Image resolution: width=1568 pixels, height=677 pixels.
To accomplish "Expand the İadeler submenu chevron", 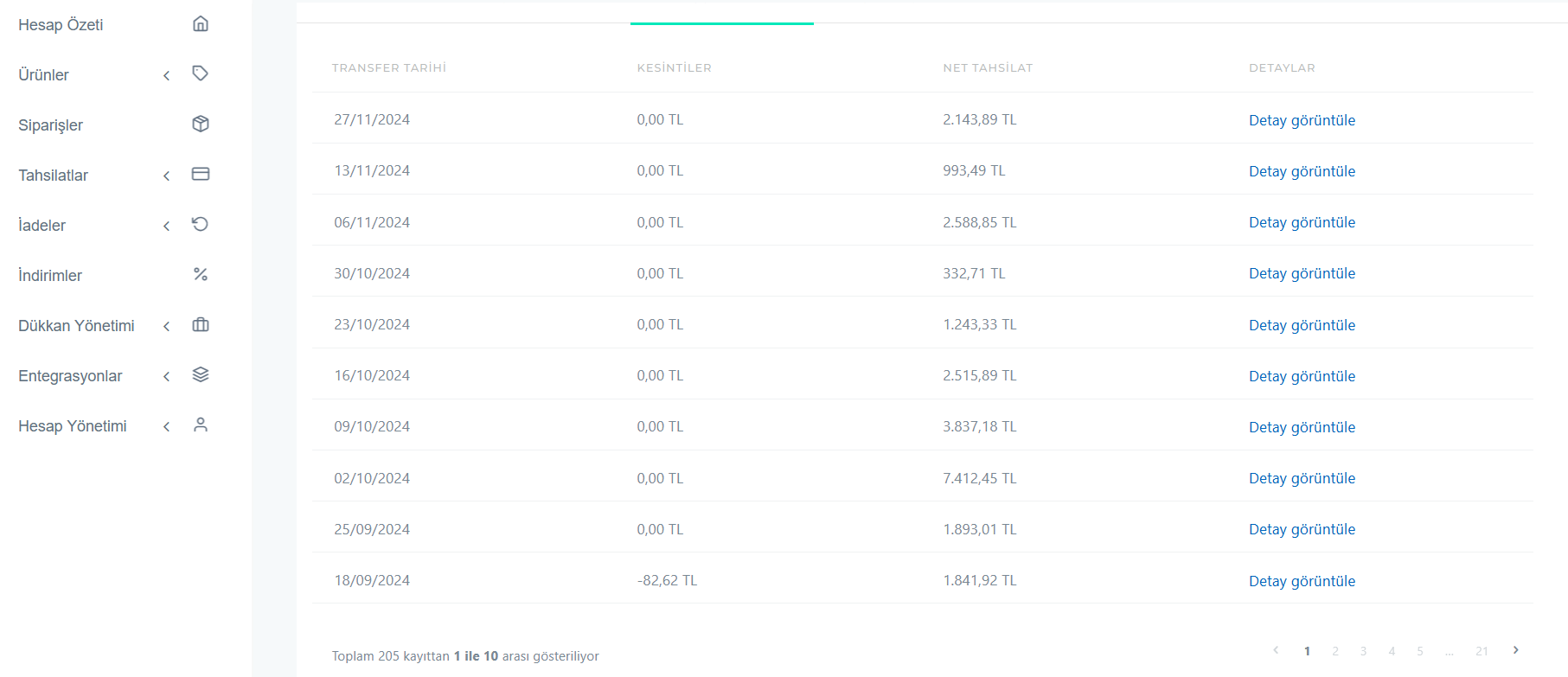I will click(166, 227).
